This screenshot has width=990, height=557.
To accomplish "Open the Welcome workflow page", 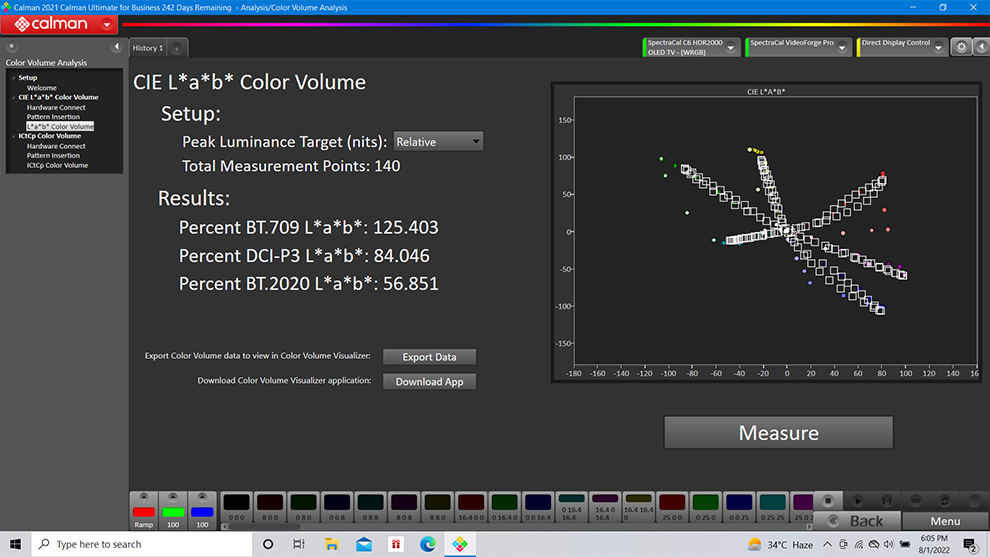I will (42, 88).
